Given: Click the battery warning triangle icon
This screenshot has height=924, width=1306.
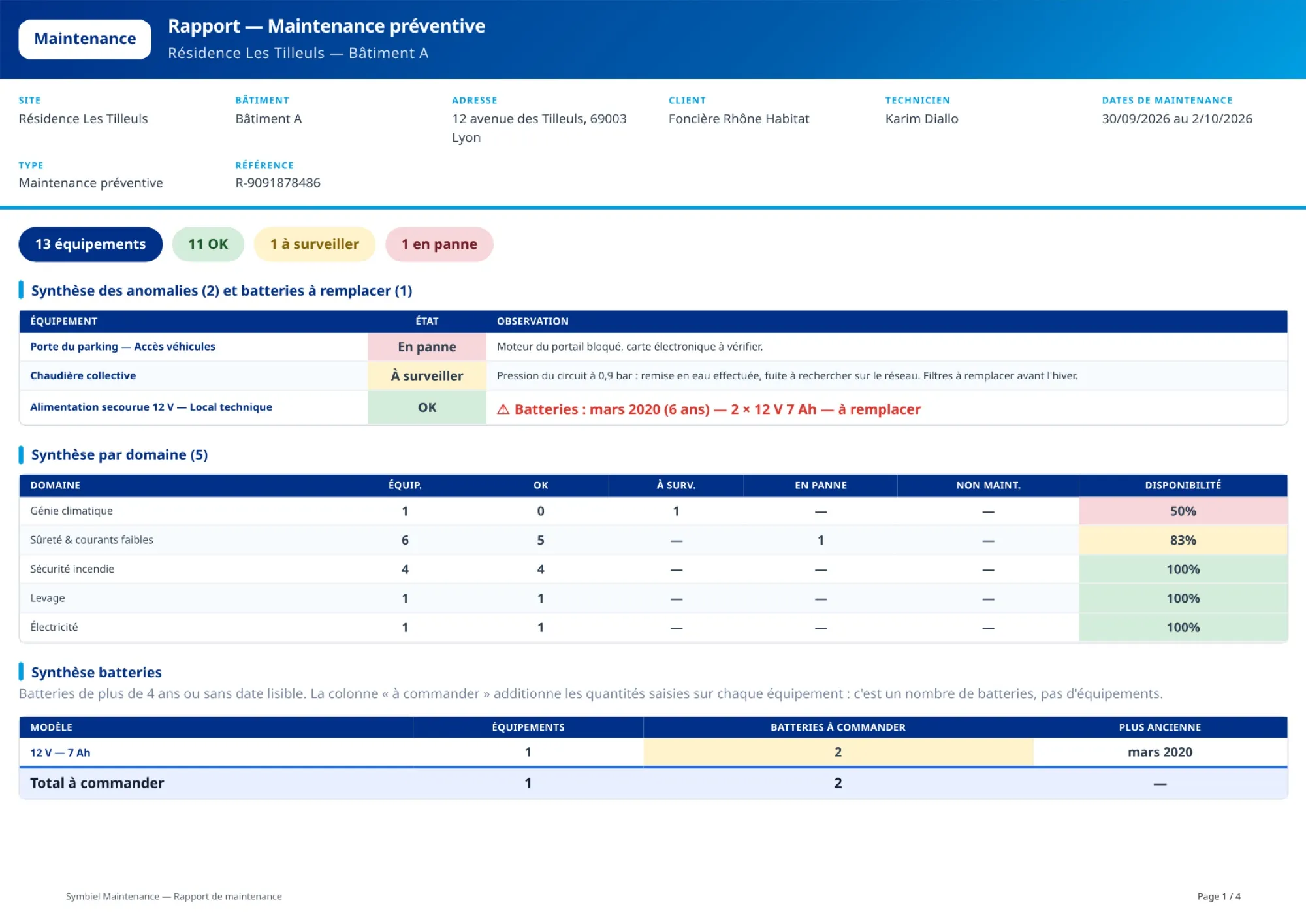Looking at the screenshot, I should point(503,409).
